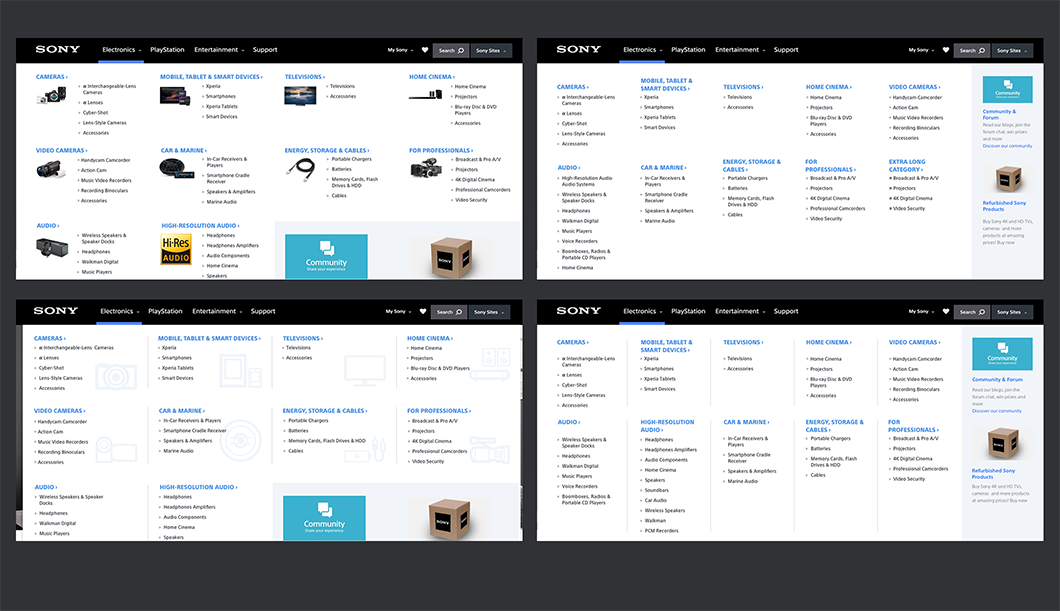
Task: Click the cardboard Sony box in the outline-icon mockup
Action: [449, 519]
